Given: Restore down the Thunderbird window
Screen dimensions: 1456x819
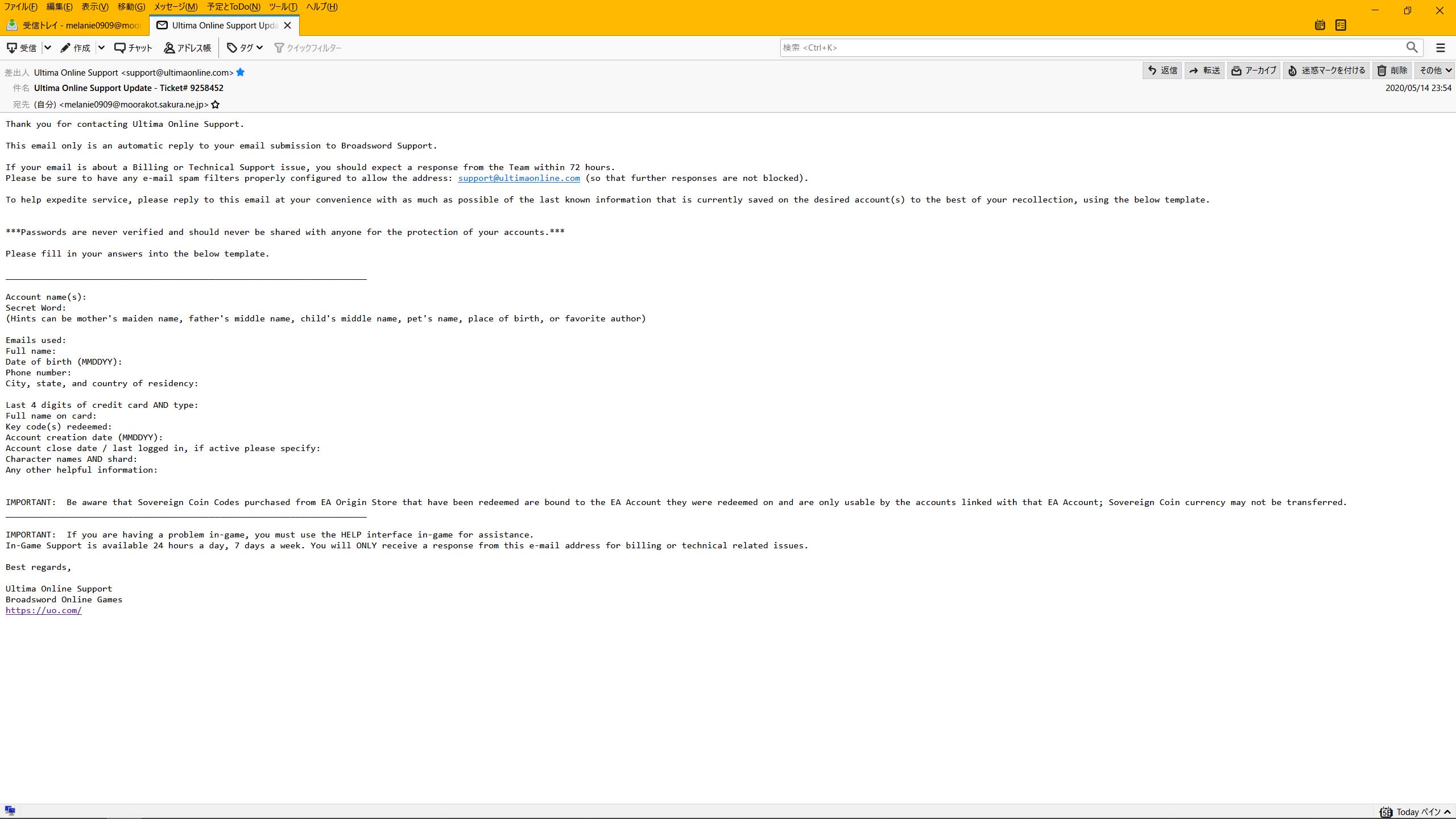Looking at the screenshot, I should pyautogui.click(x=1408, y=10).
